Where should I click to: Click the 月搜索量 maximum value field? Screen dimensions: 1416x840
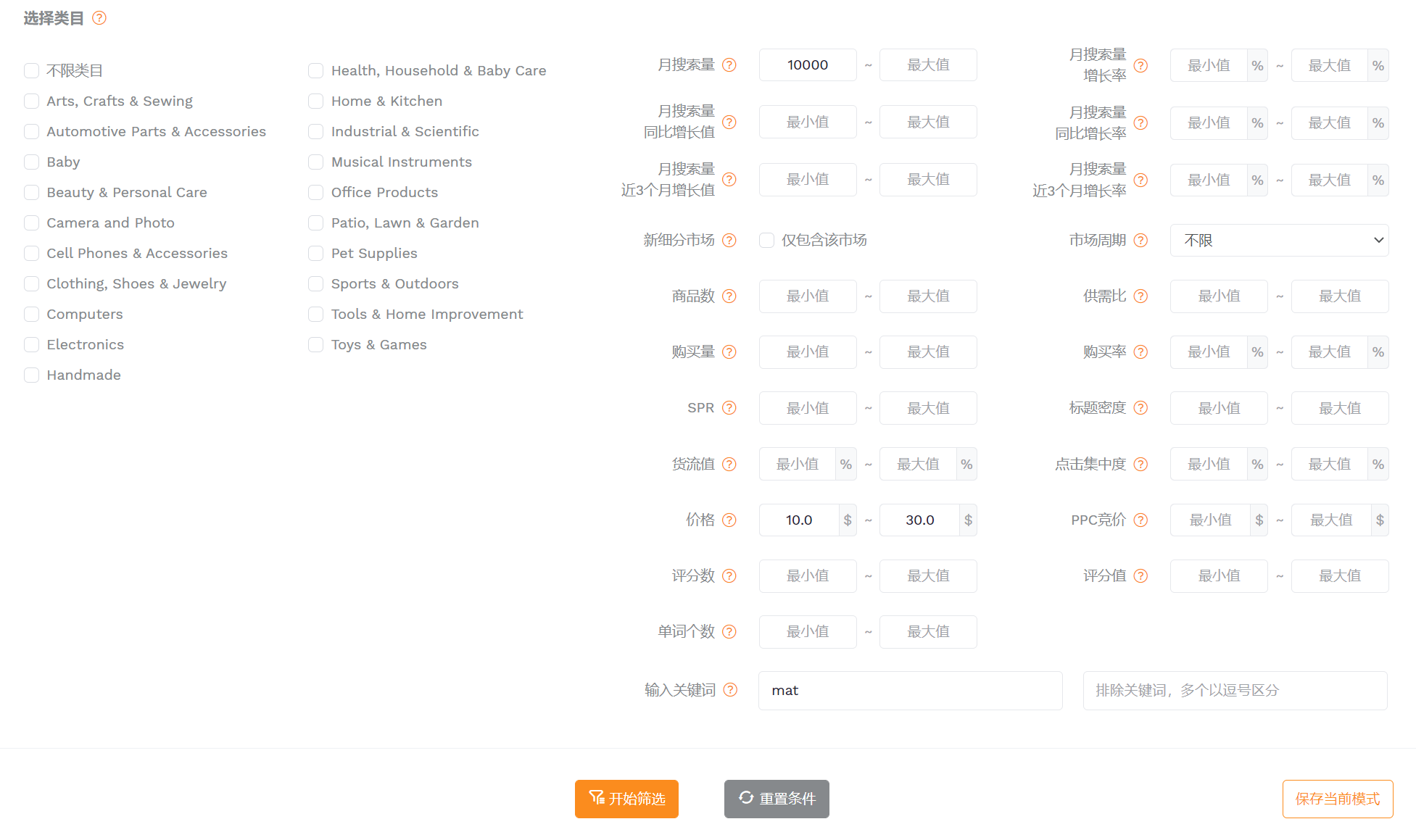pyautogui.click(x=928, y=65)
